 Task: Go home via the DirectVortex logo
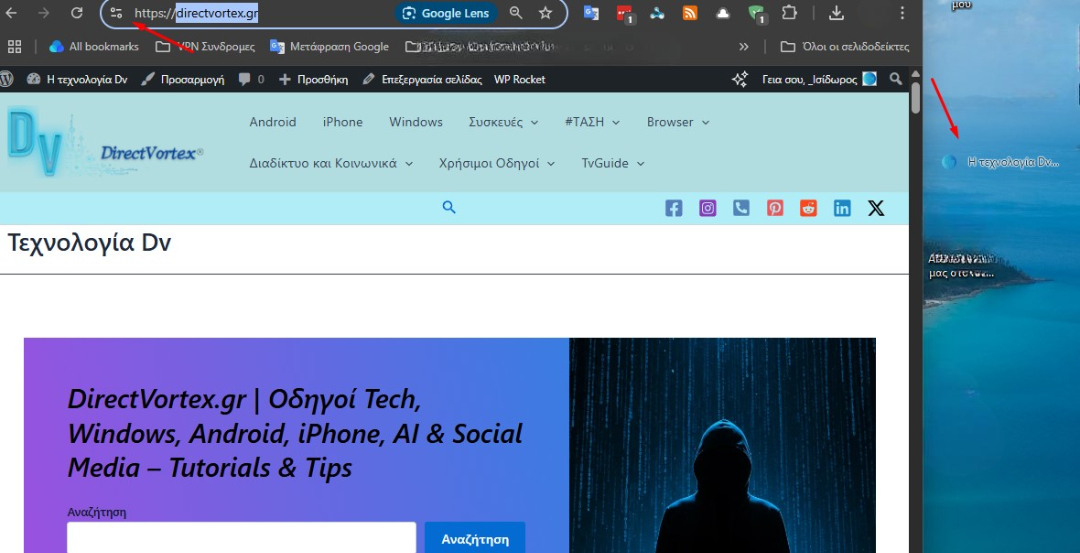click(x=105, y=143)
